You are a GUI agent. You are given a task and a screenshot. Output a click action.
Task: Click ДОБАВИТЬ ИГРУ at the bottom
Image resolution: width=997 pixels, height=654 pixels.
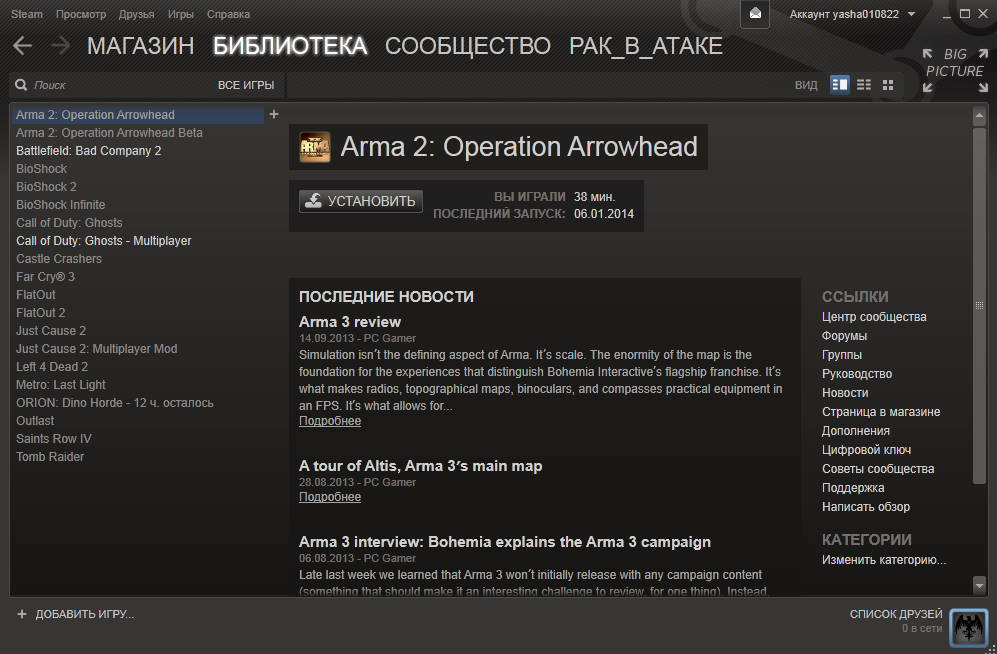pos(76,614)
